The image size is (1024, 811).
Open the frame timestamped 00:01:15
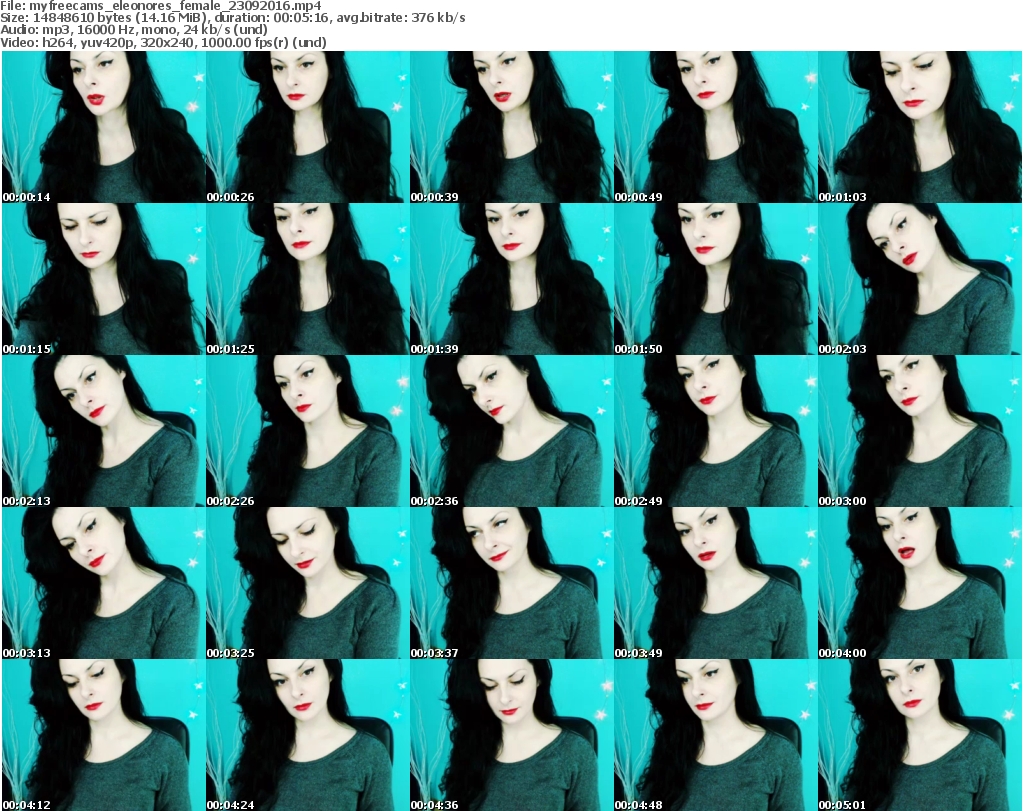coord(104,279)
